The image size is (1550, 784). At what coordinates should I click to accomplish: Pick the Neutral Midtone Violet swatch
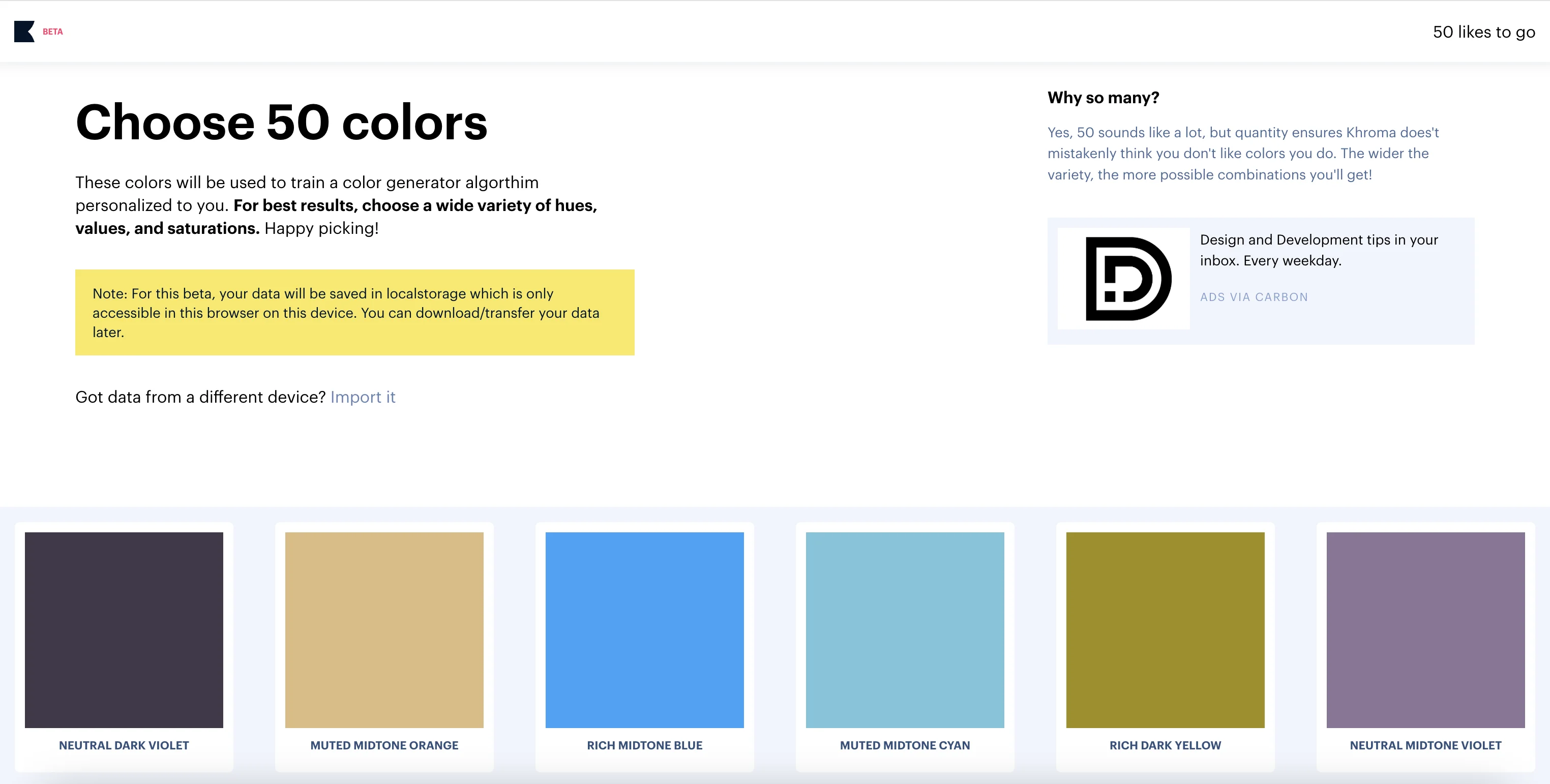point(1425,629)
